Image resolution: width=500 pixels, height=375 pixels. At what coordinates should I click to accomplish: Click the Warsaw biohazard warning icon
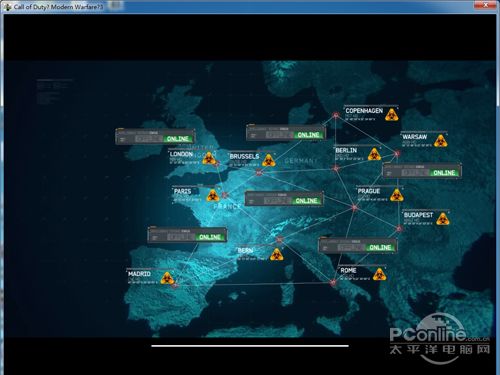point(441,141)
